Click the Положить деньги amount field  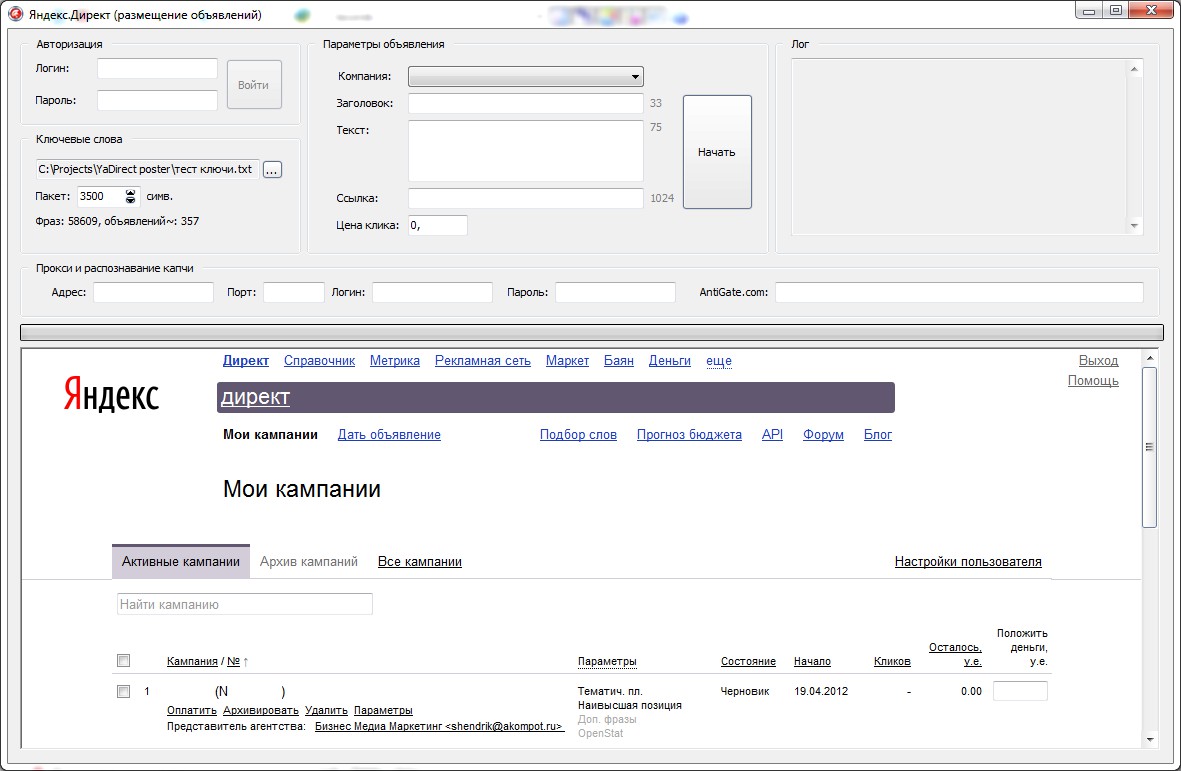(1020, 691)
